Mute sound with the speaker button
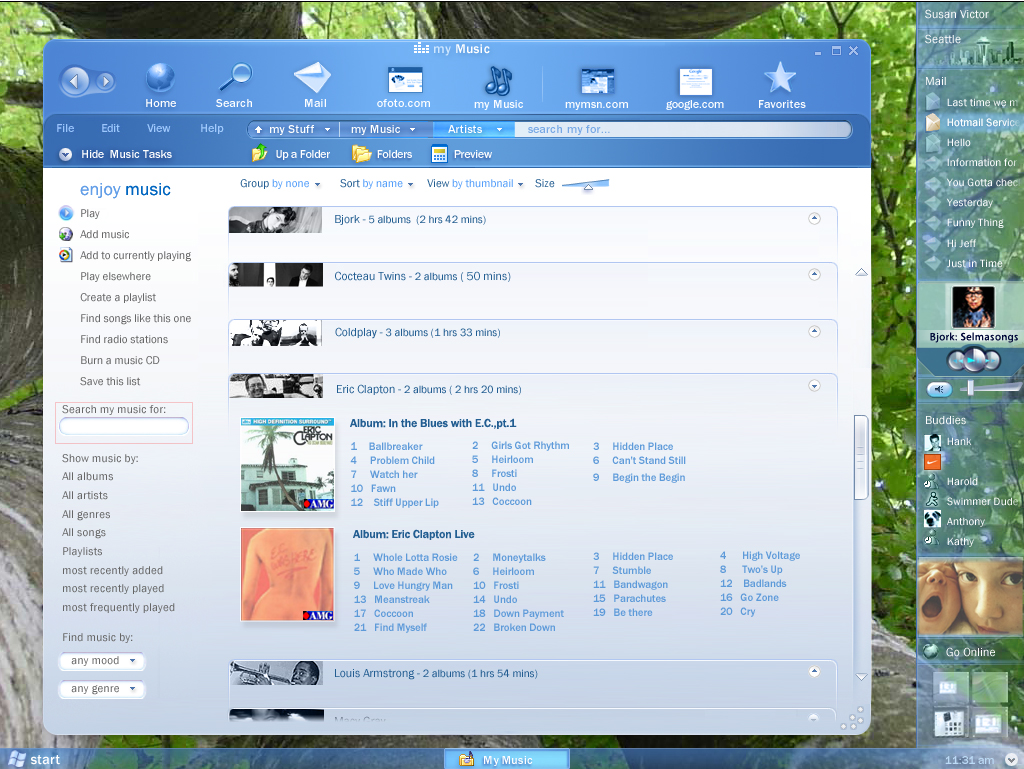The image size is (1024, 769). click(939, 389)
